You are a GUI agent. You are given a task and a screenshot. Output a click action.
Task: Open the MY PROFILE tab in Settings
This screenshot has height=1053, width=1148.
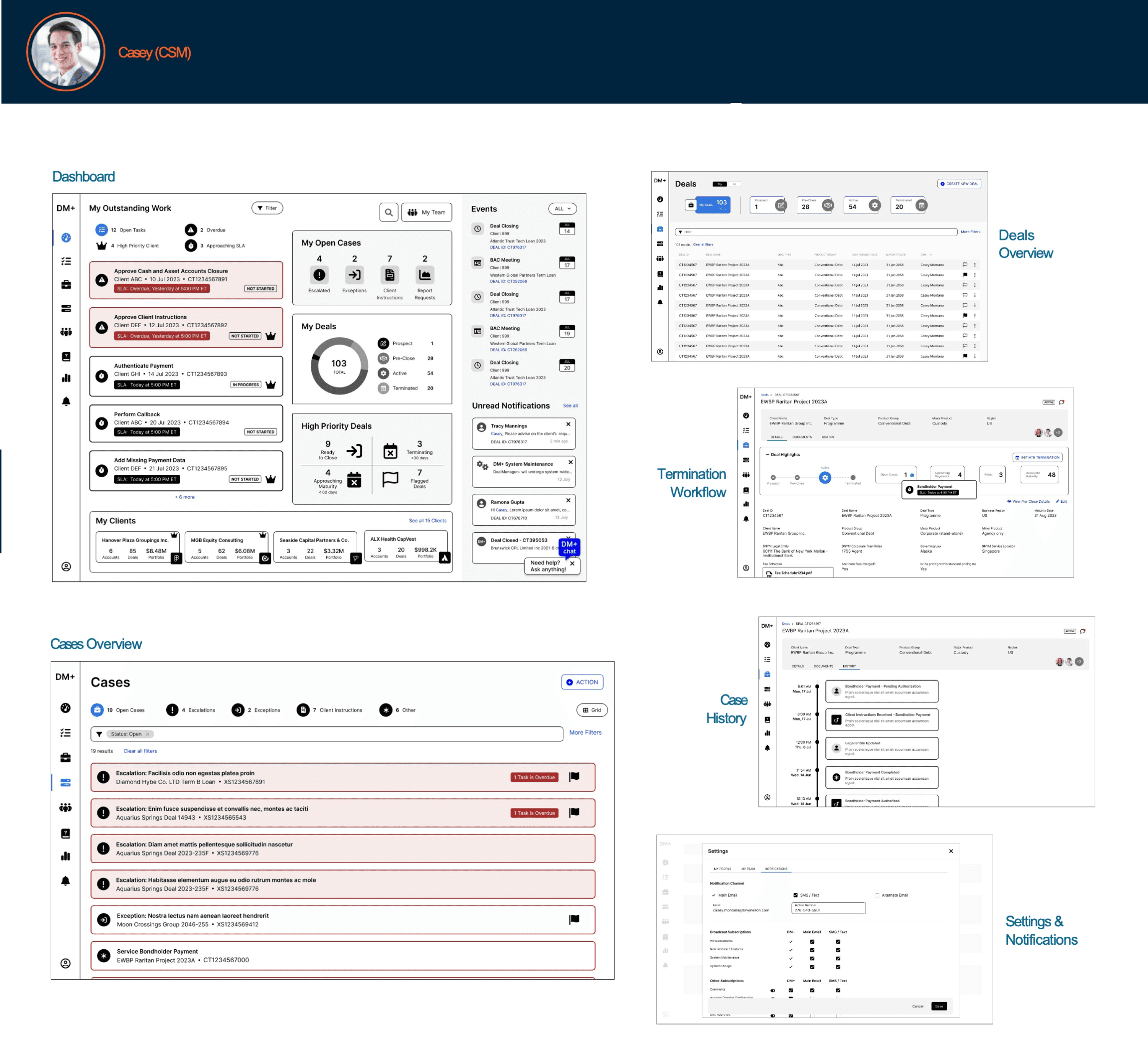723,869
